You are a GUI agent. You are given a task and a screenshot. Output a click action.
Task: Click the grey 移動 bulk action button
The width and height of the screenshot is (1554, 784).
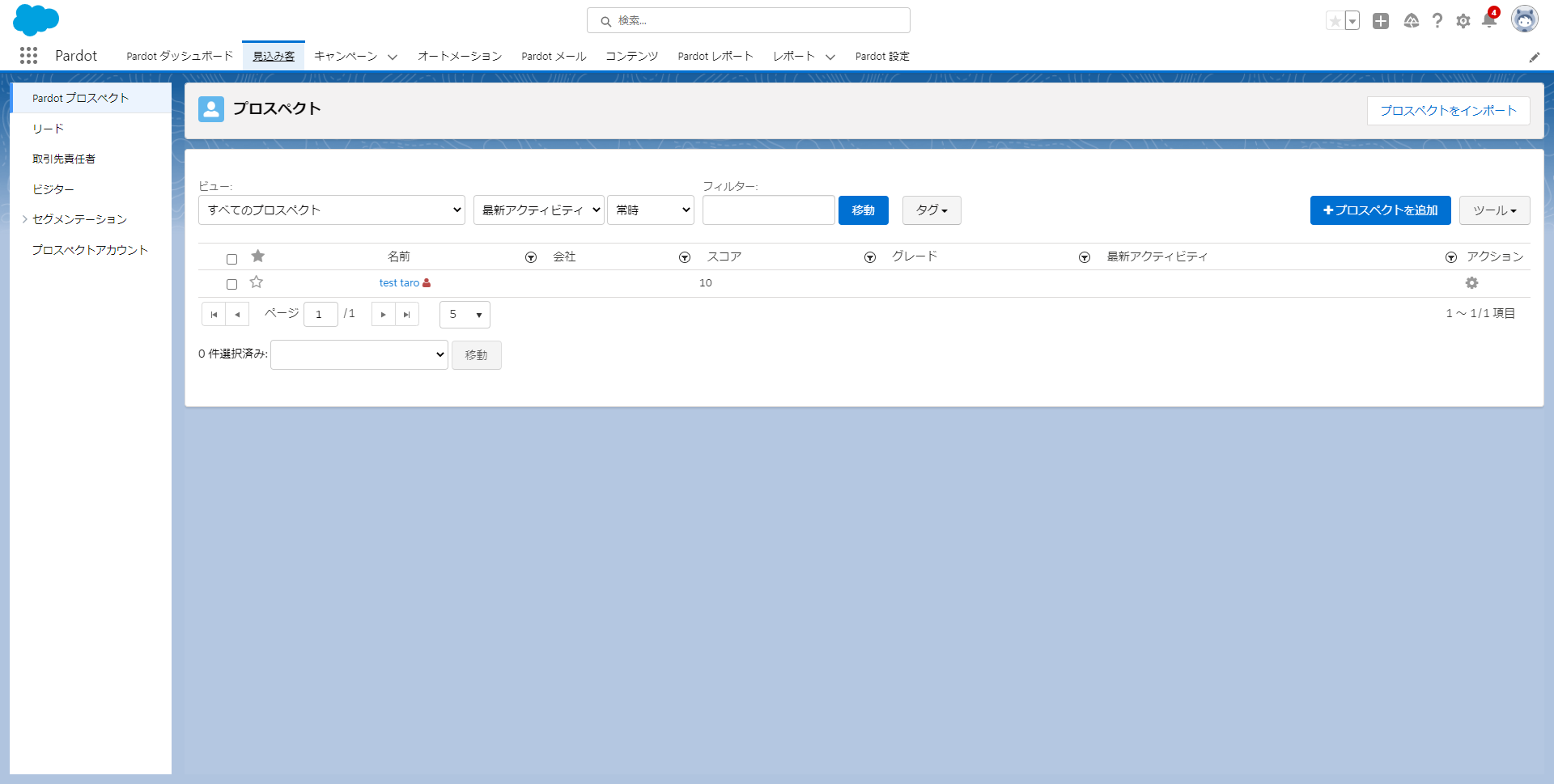click(476, 355)
